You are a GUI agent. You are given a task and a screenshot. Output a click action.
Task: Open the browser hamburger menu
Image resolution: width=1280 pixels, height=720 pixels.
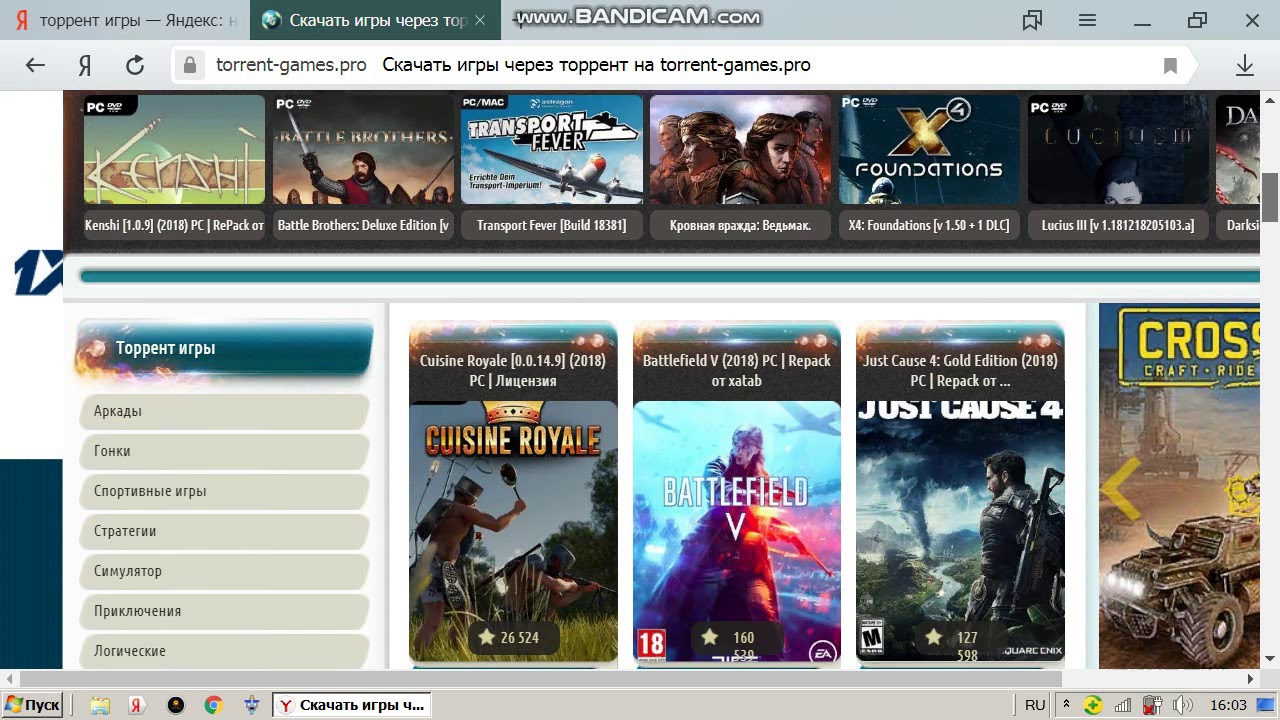[x=1088, y=20]
